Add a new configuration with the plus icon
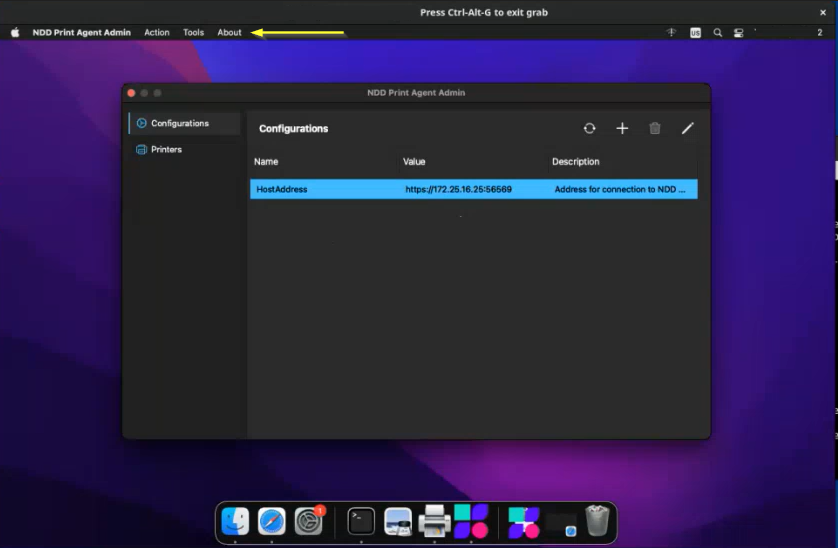 [622, 128]
